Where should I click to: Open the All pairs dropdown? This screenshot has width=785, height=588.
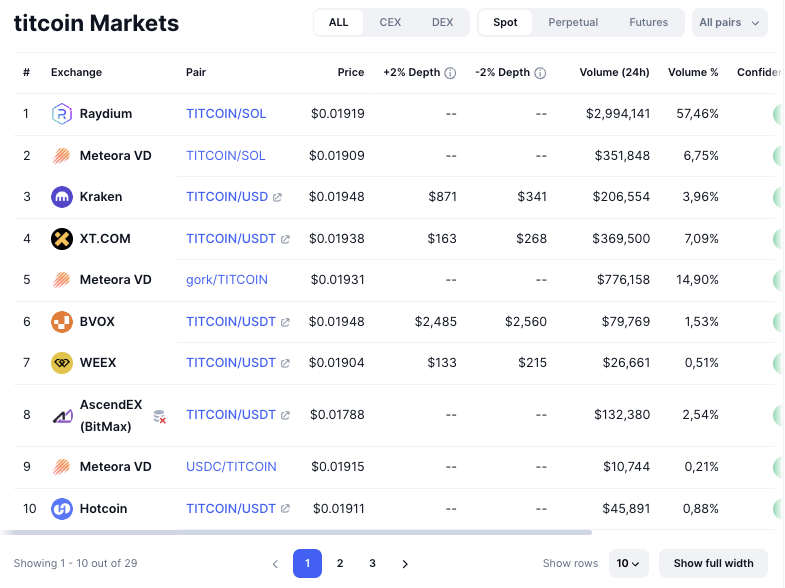pyautogui.click(x=729, y=23)
